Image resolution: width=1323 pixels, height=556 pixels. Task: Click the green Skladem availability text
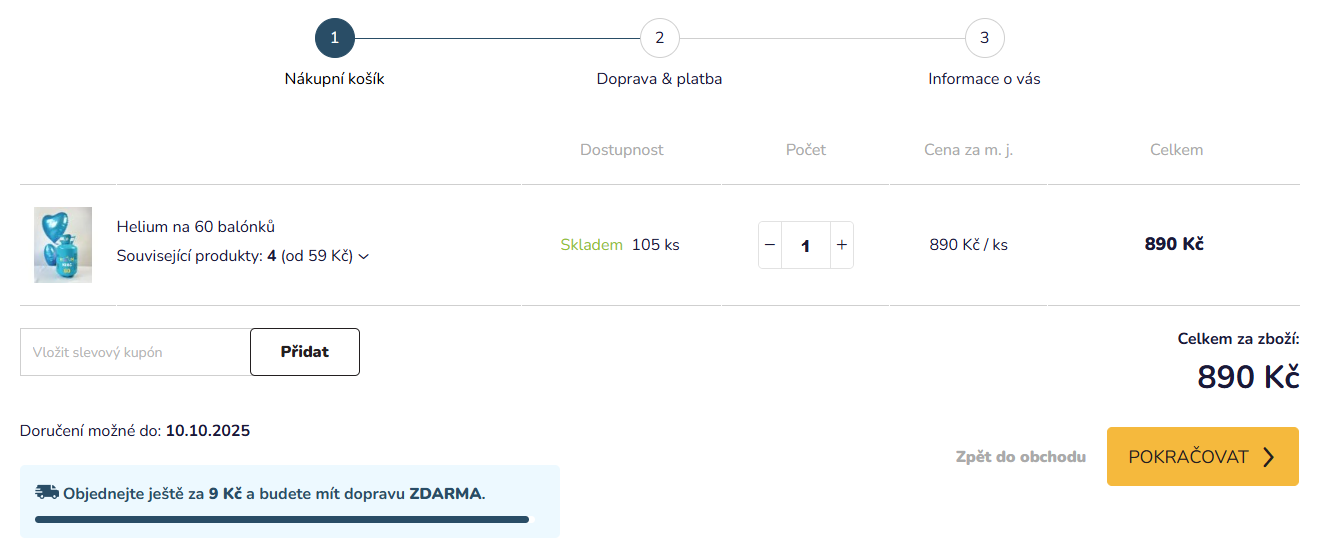tap(591, 245)
